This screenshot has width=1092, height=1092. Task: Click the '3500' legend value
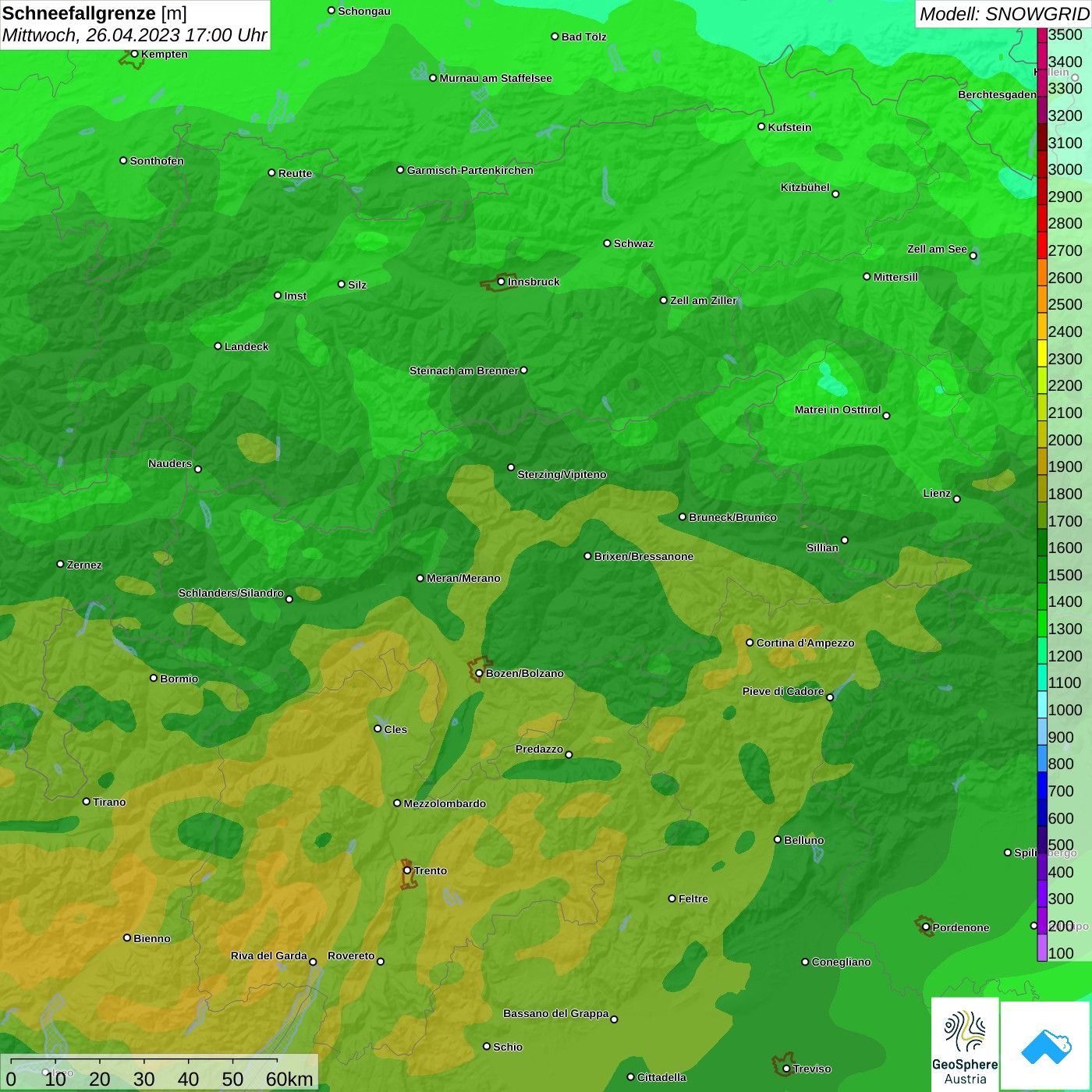click(1065, 34)
